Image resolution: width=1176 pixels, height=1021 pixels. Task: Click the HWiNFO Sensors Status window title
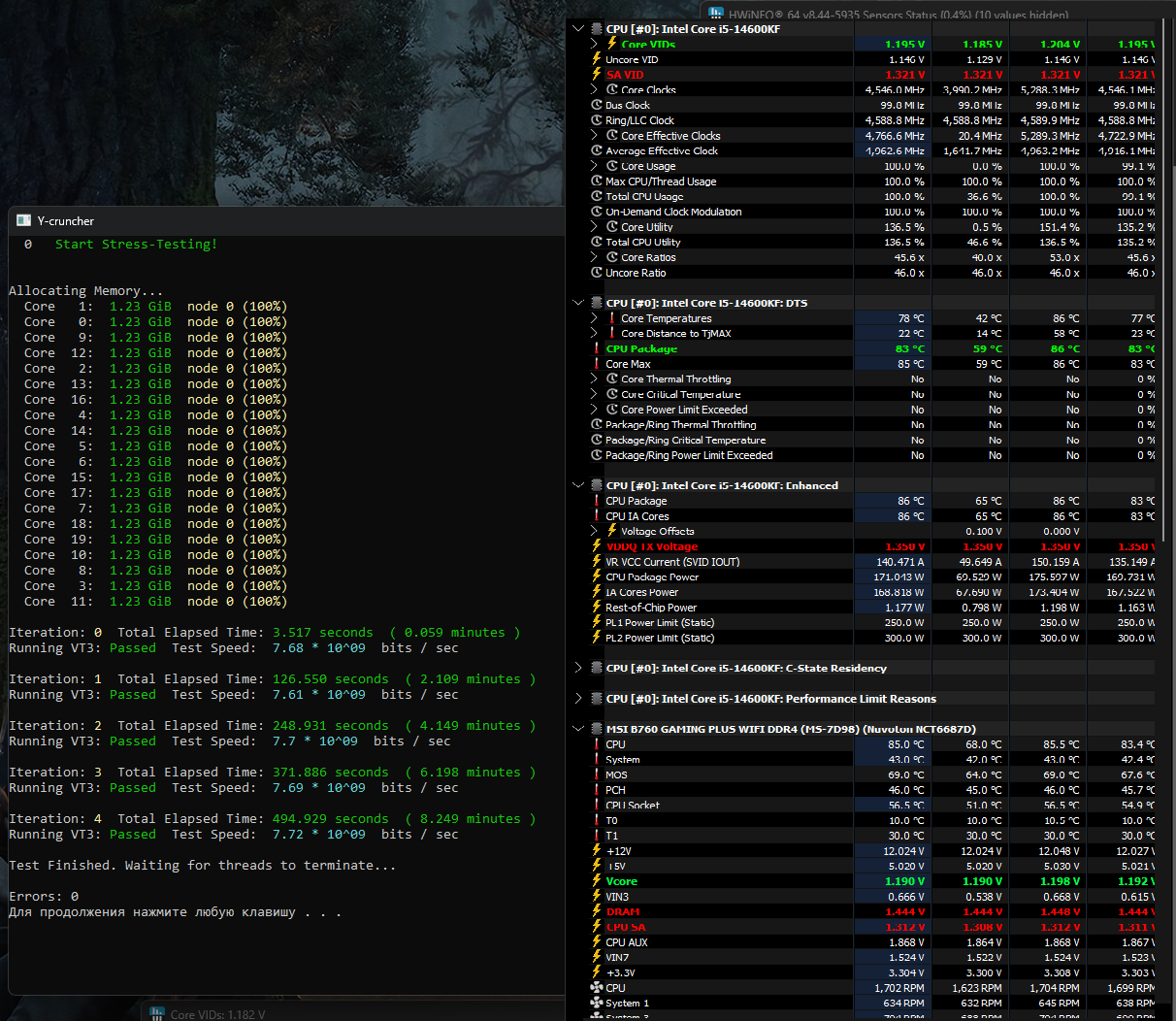tap(898, 14)
